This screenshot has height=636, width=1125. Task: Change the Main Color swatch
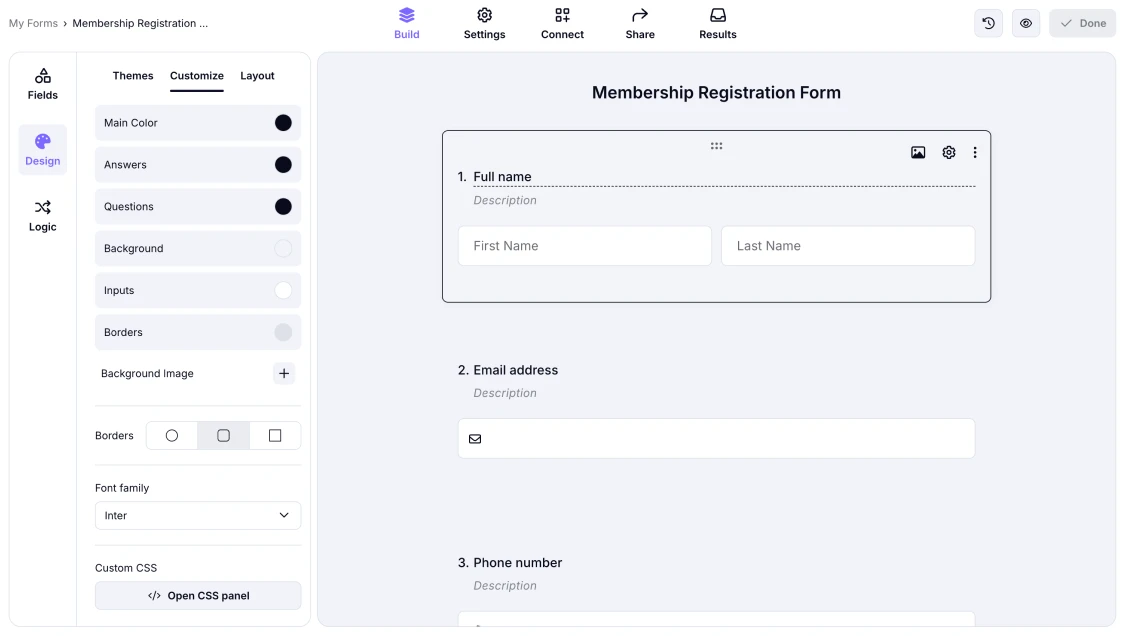[x=283, y=123]
